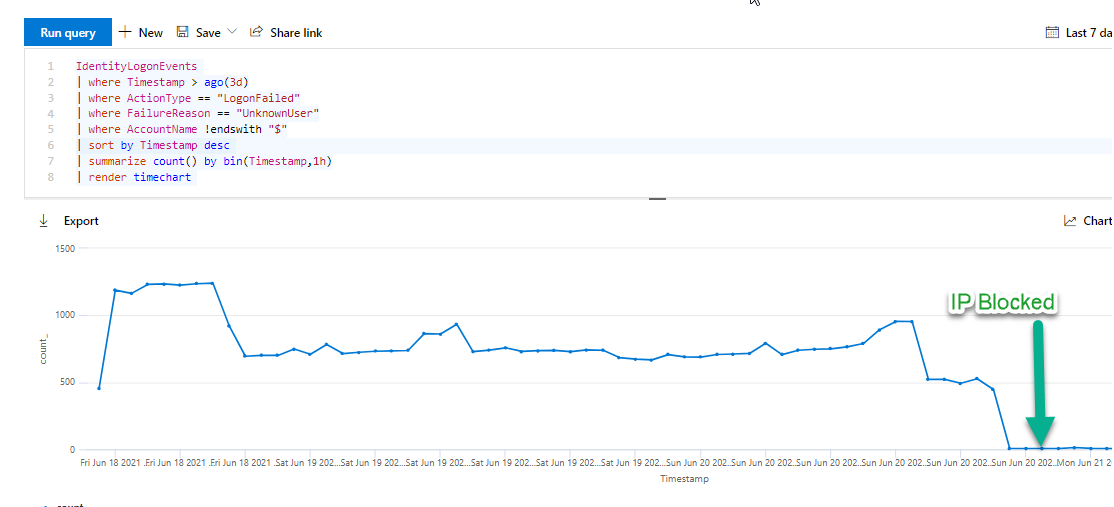Screen dimensions: 1114x507
Task: Click the "LogonFailed" string in line 3
Action: click(259, 98)
